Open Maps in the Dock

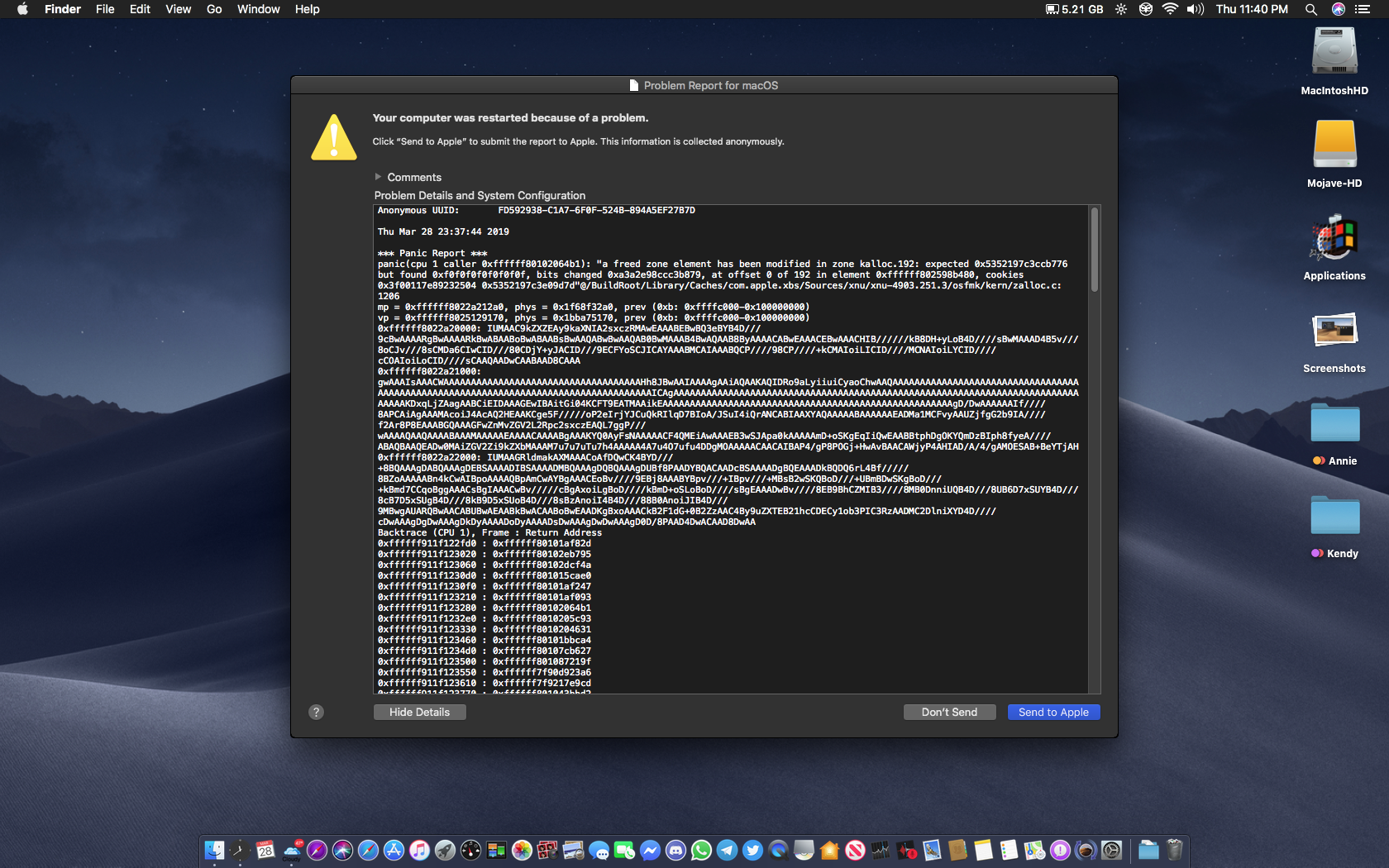(x=1034, y=850)
